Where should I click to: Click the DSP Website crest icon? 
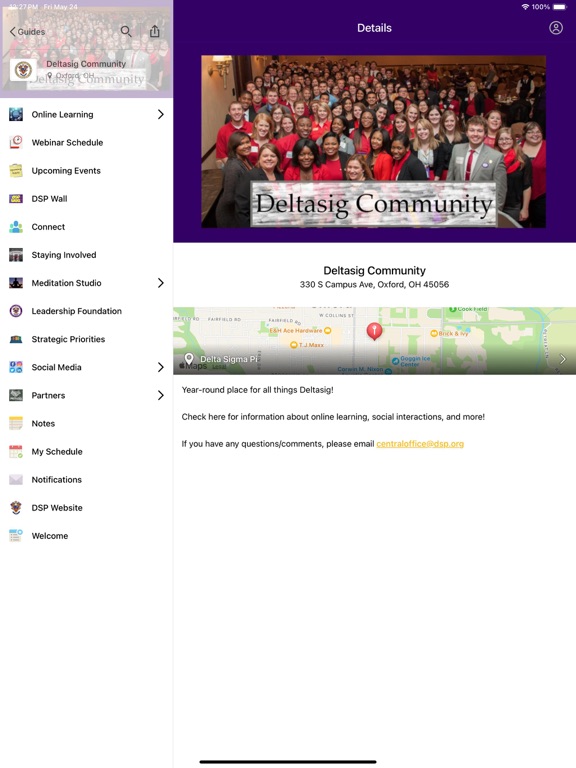coord(16,507)
